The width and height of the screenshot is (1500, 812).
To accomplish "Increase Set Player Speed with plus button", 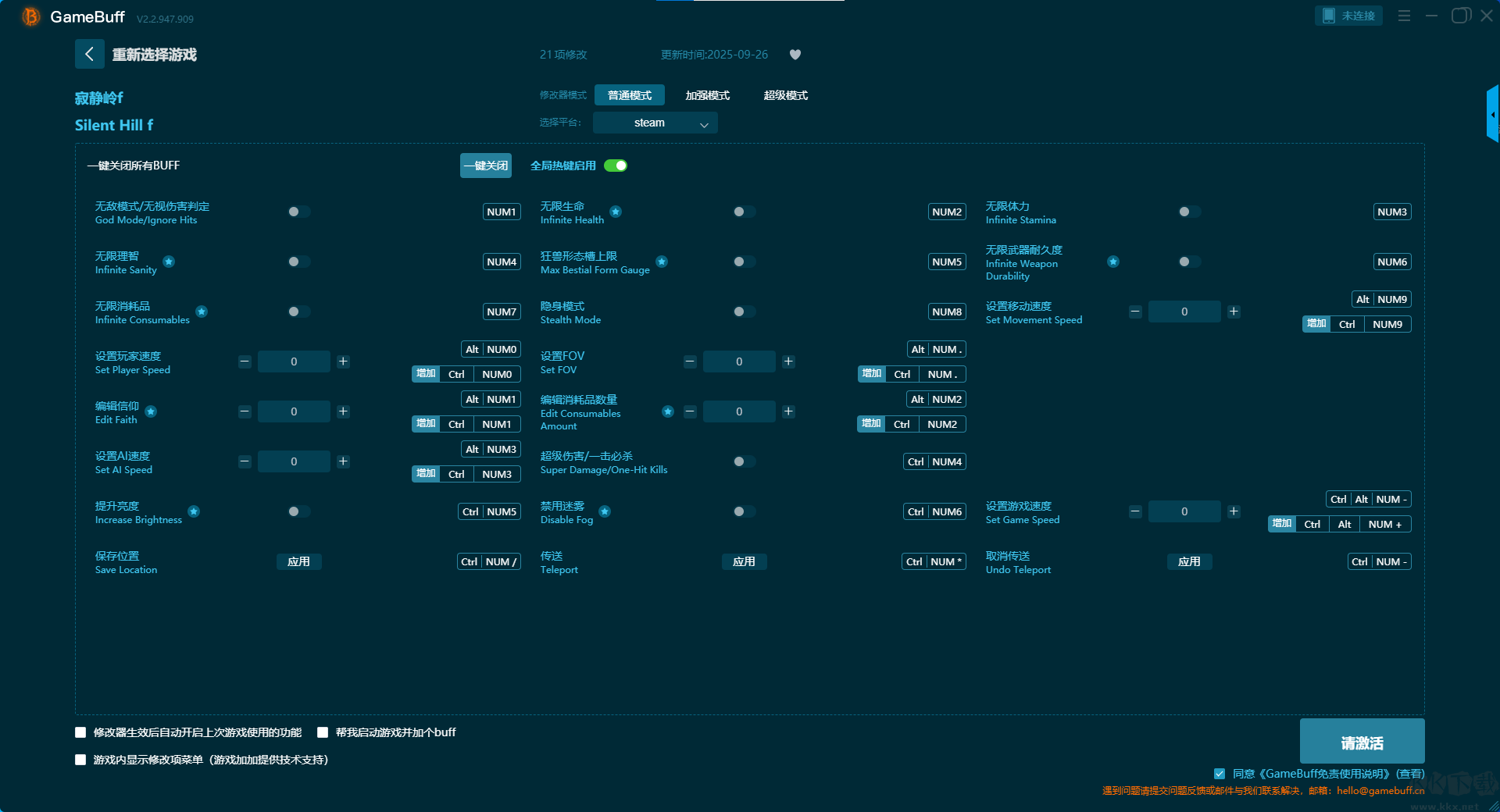I will tap(343, 361).
